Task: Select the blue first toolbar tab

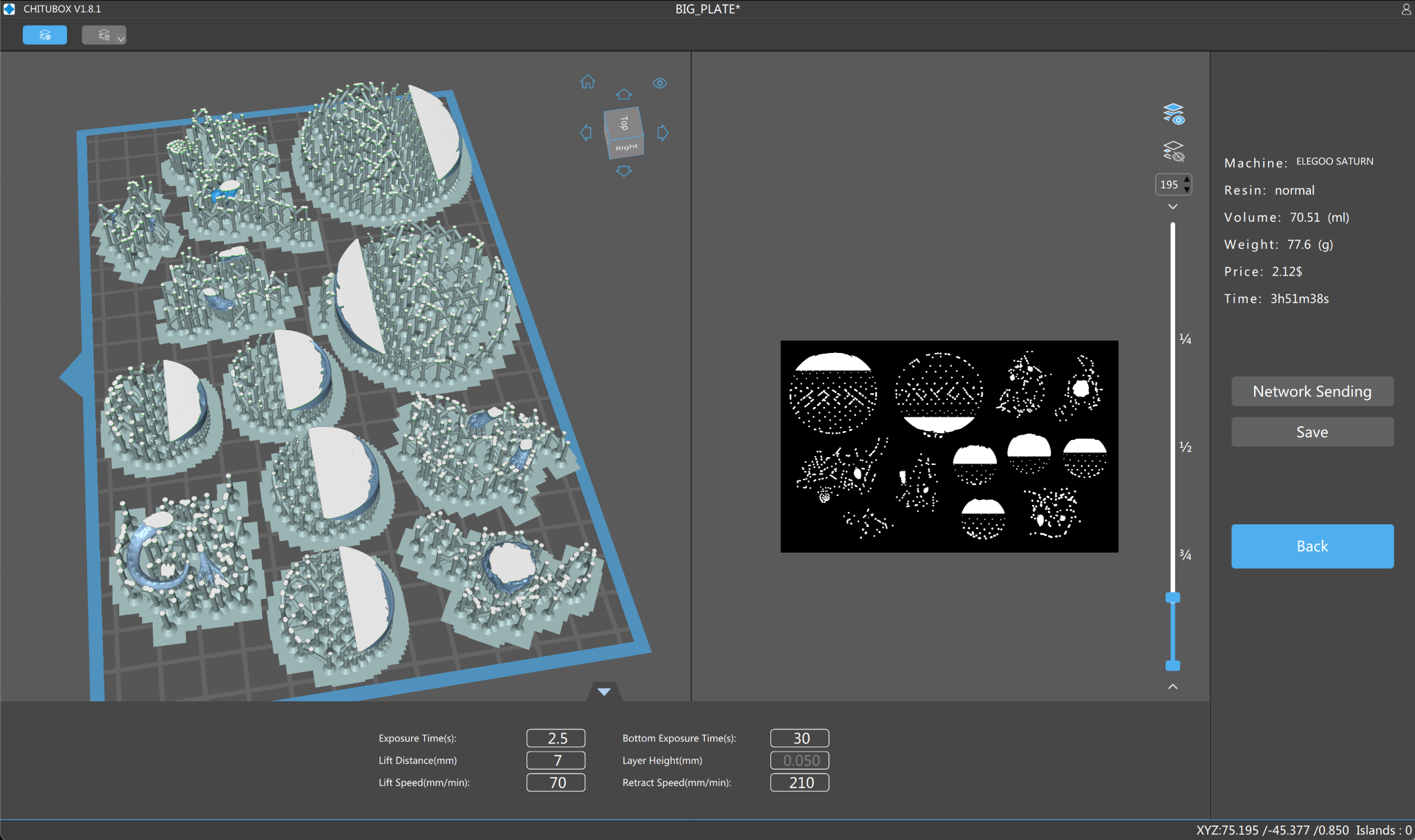Action: coord(45,35)
